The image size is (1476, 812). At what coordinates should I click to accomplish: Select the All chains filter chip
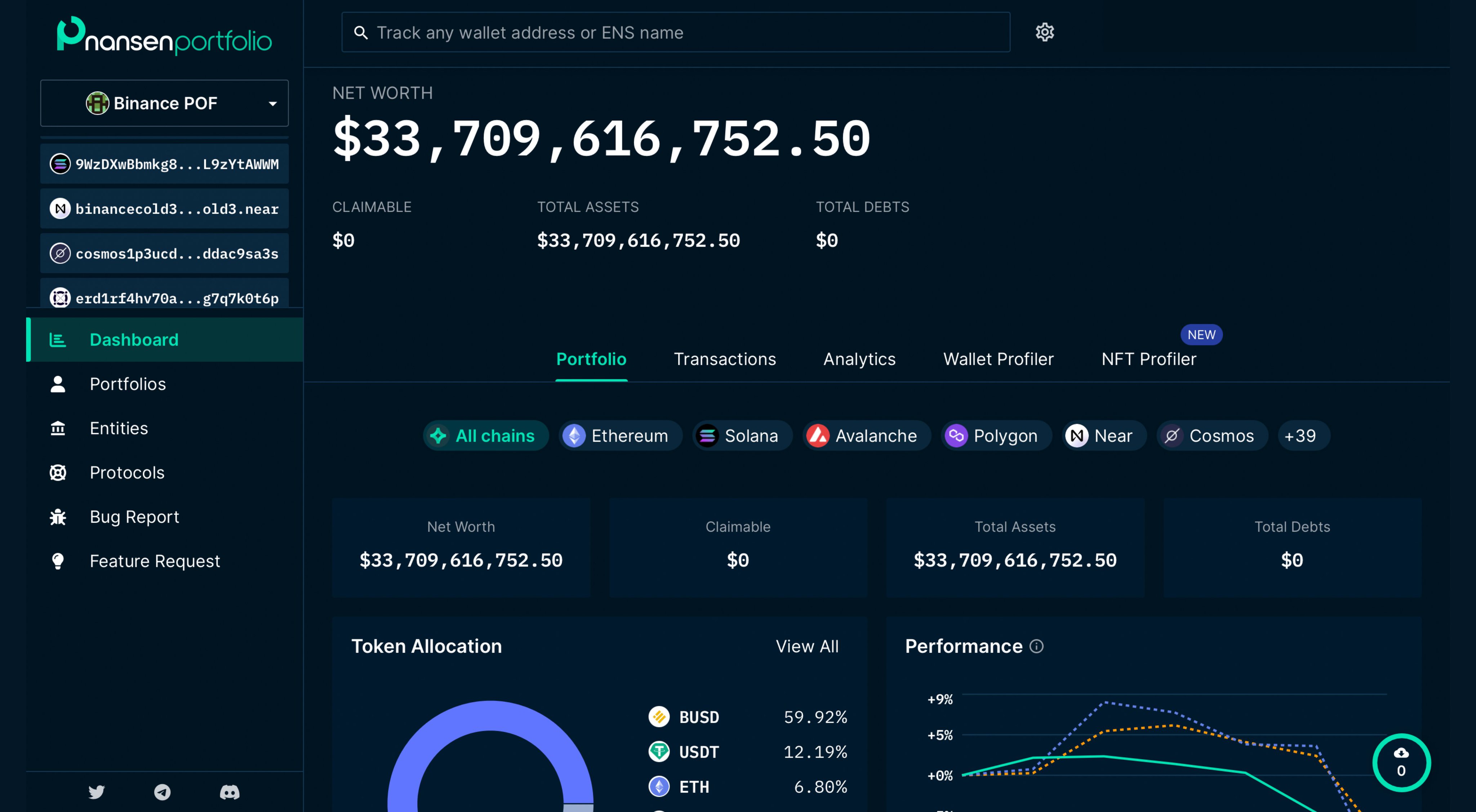[485, 436]
